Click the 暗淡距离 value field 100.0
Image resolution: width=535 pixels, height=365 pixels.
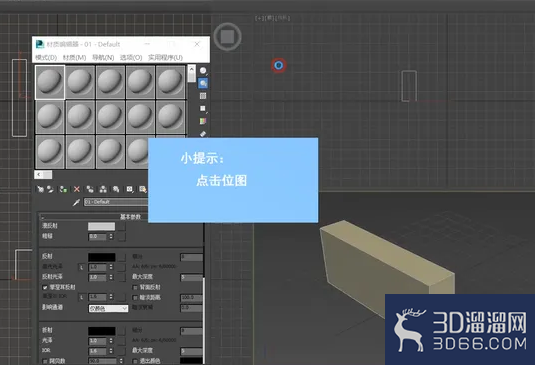(191, 298)
